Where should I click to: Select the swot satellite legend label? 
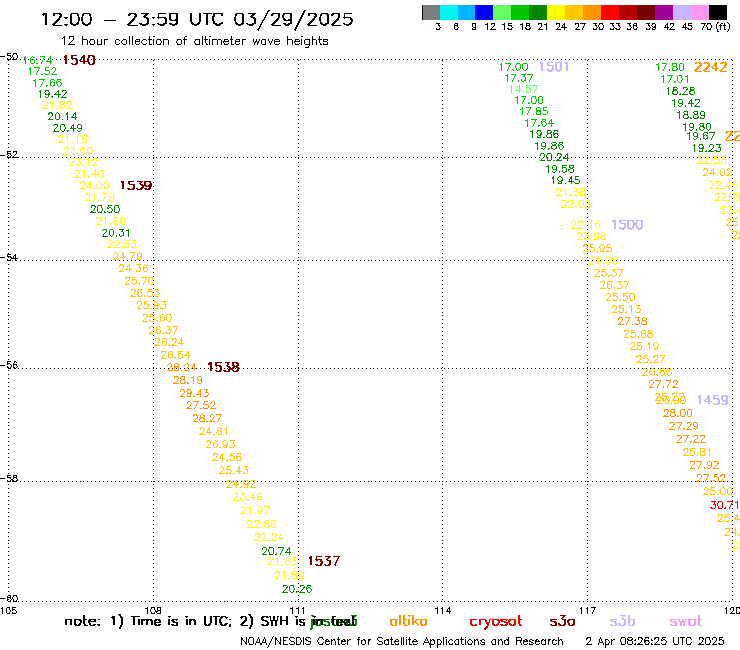pos(686,622)
